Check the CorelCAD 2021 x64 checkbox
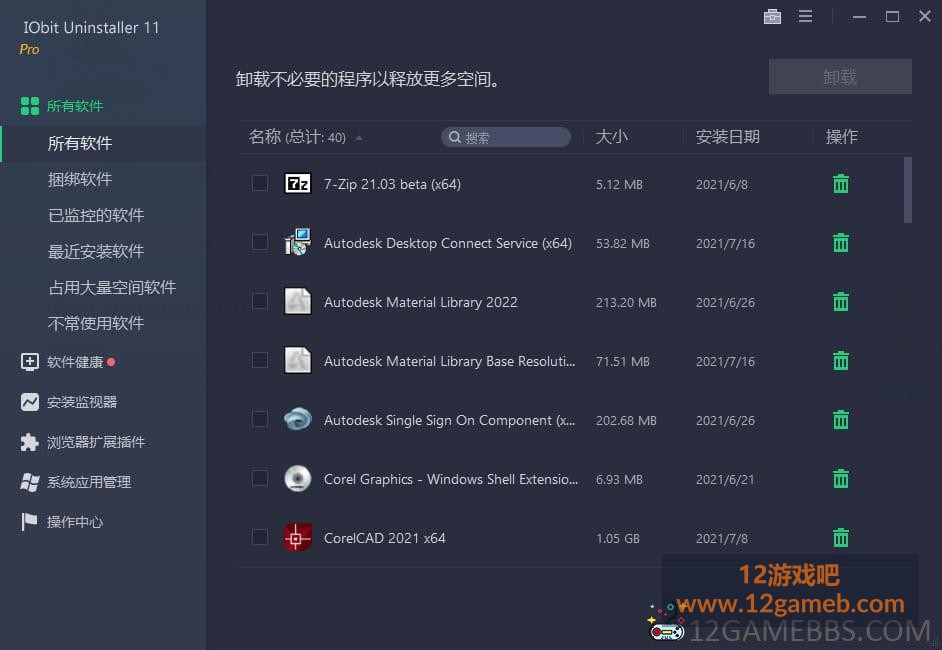This screenshot has height=650, width=942. (260, 536)
